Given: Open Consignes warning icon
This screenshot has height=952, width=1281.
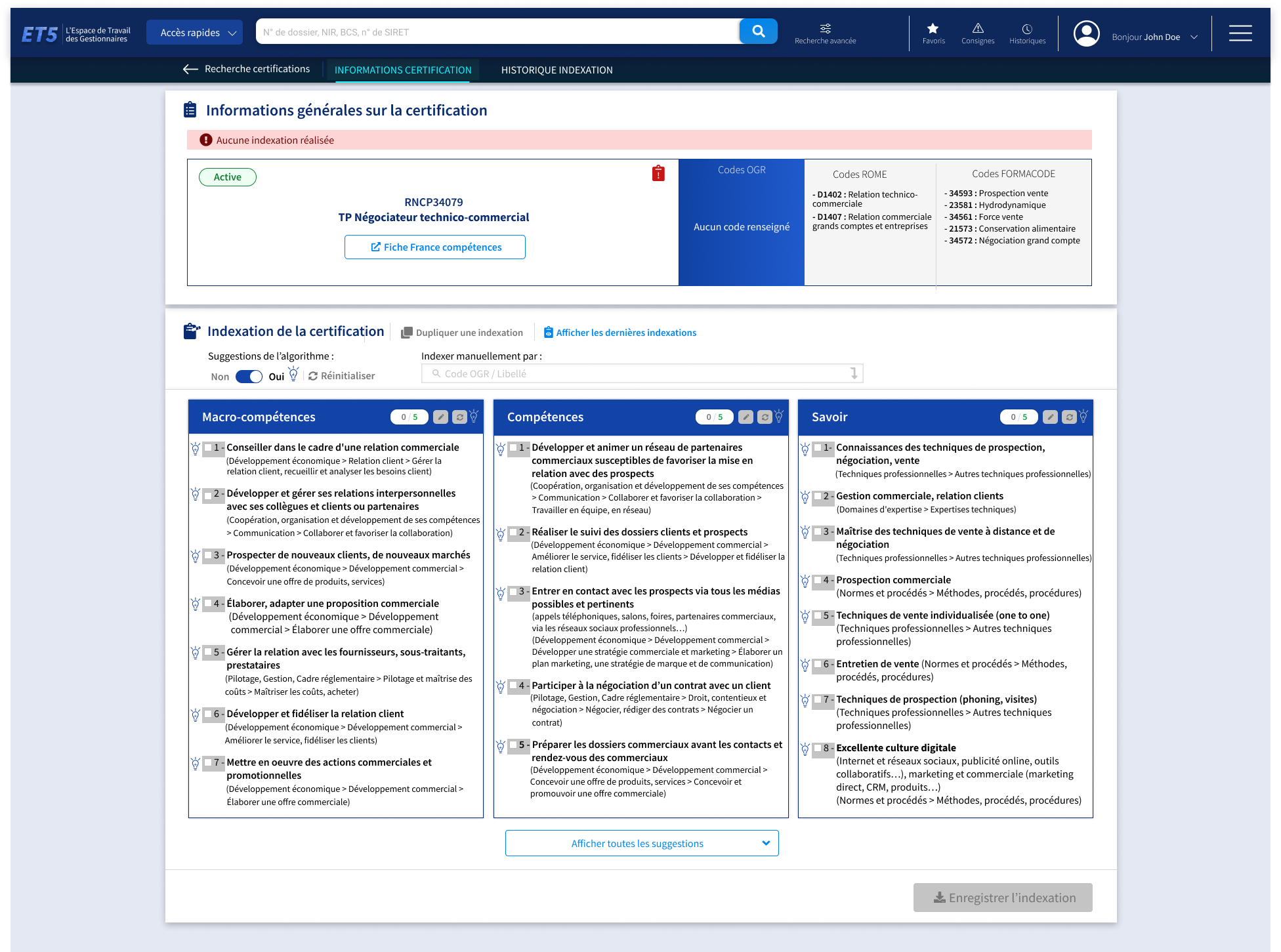Looking at the screenshot, I should click(x=977, y=32).
